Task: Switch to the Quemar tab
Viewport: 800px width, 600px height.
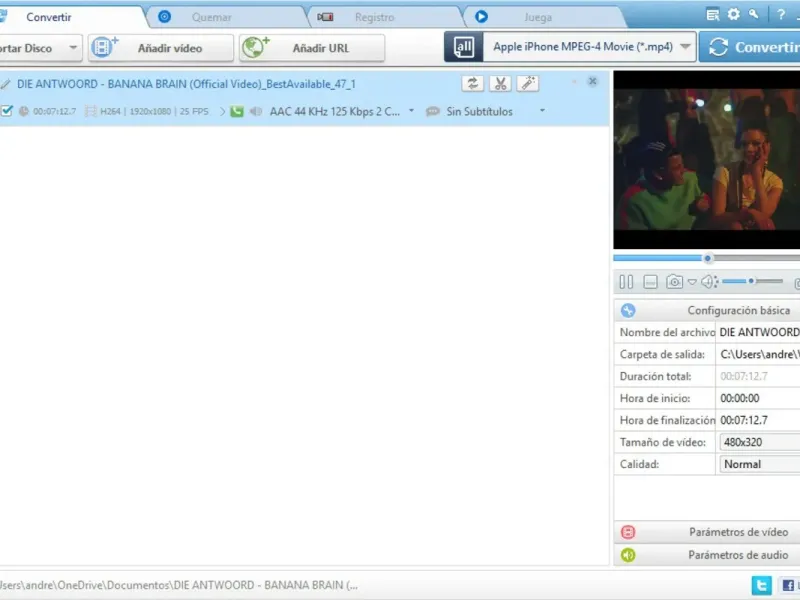Action: (211, 17)
